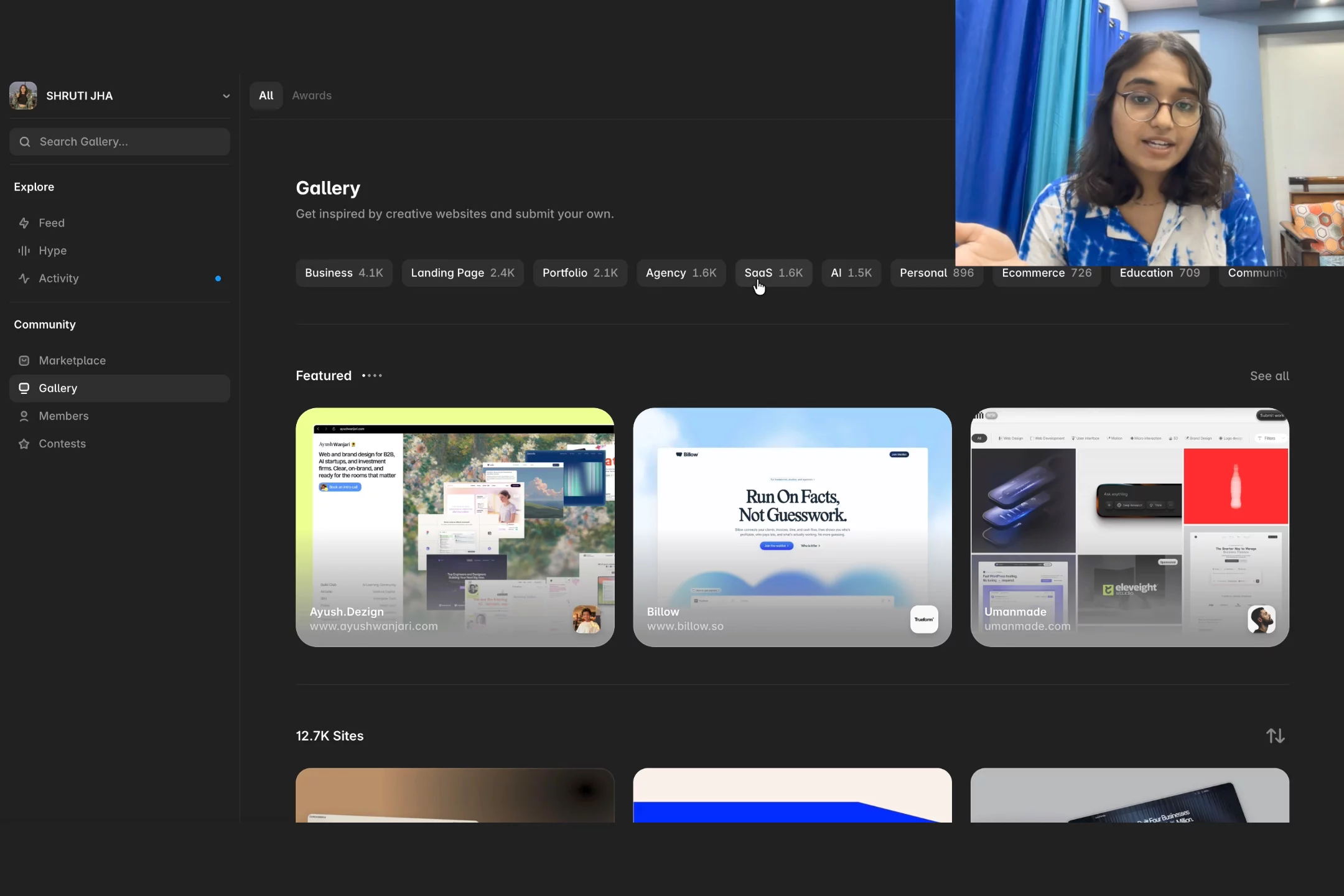Open the Ayush.Dezign featured site thumbnail
The image size is (1344, 896).
tap(455, 527)
